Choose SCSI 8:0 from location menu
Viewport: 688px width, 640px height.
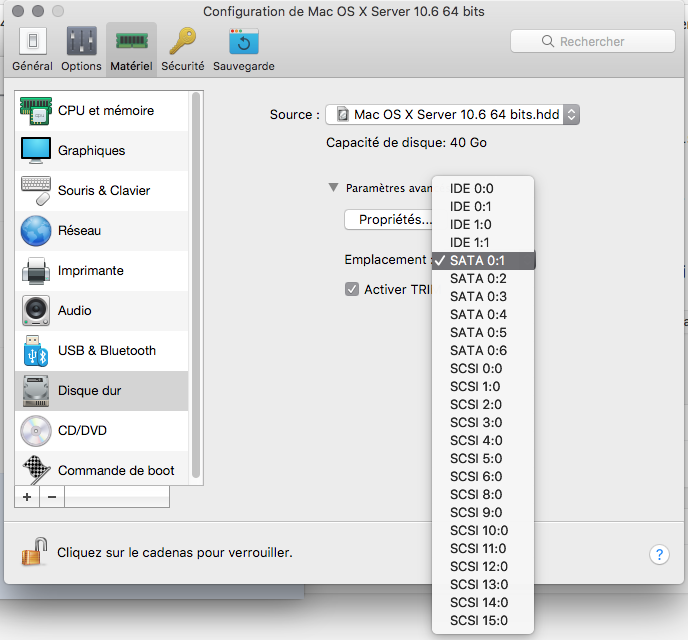coord(483,494)
